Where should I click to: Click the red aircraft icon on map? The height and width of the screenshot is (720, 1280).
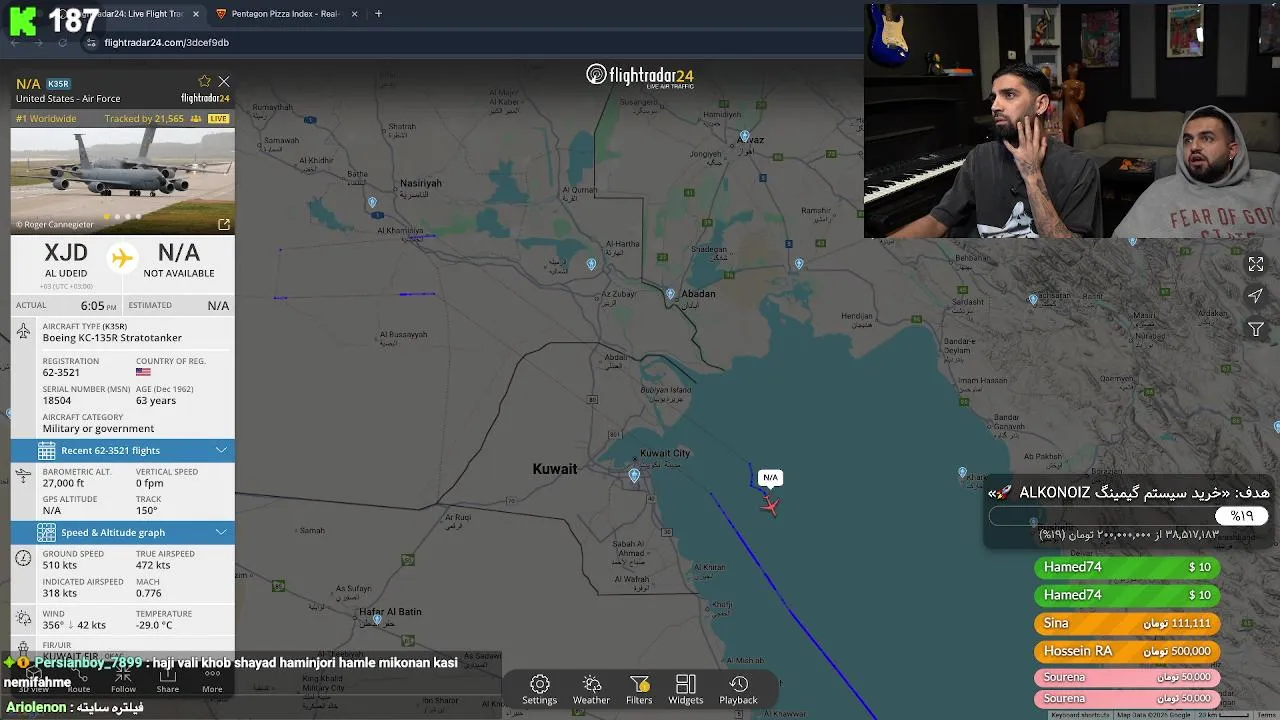point(769,506)
